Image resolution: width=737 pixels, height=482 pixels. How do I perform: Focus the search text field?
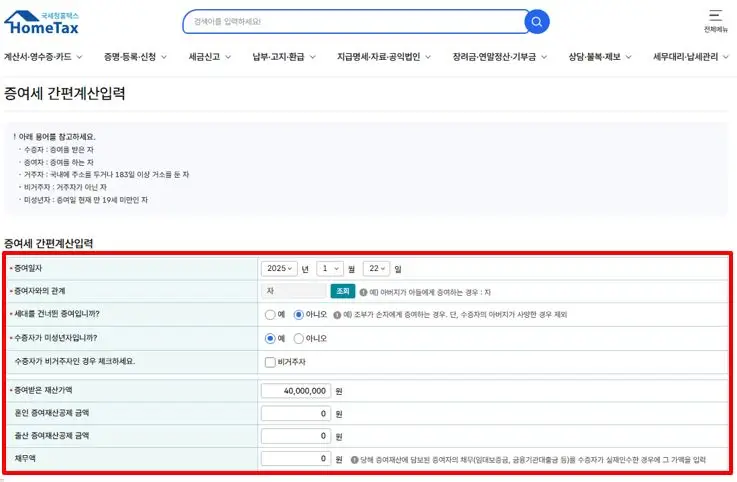355,22
